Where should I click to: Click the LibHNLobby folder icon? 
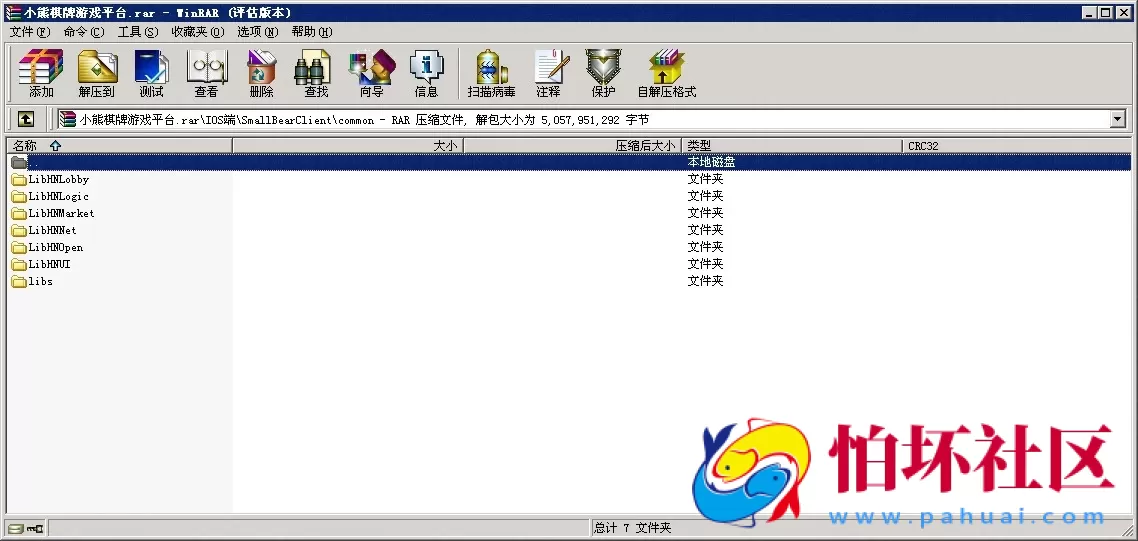tap(19, 179)
